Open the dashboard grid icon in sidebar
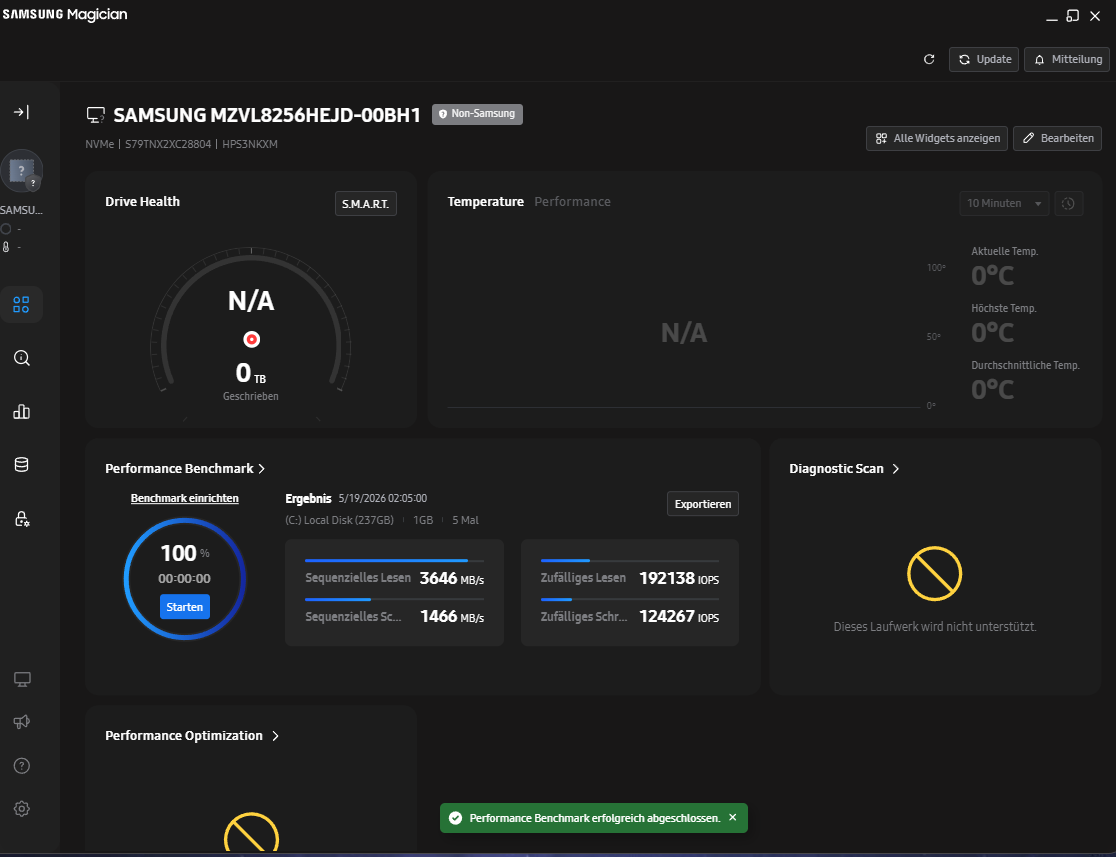1116x857 pixels. [x=21, y=305]
